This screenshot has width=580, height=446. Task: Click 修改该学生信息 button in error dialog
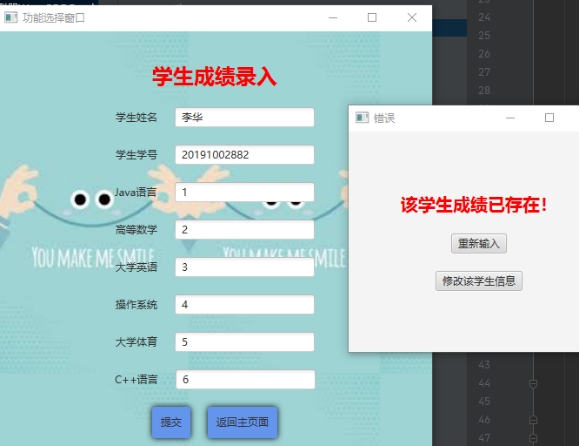tap(479, 281)
